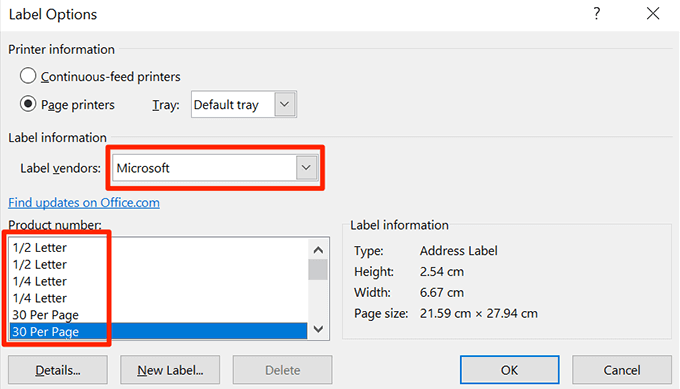Close the Label Options dialog
This screenshot has width=680, height=389.
653,13
